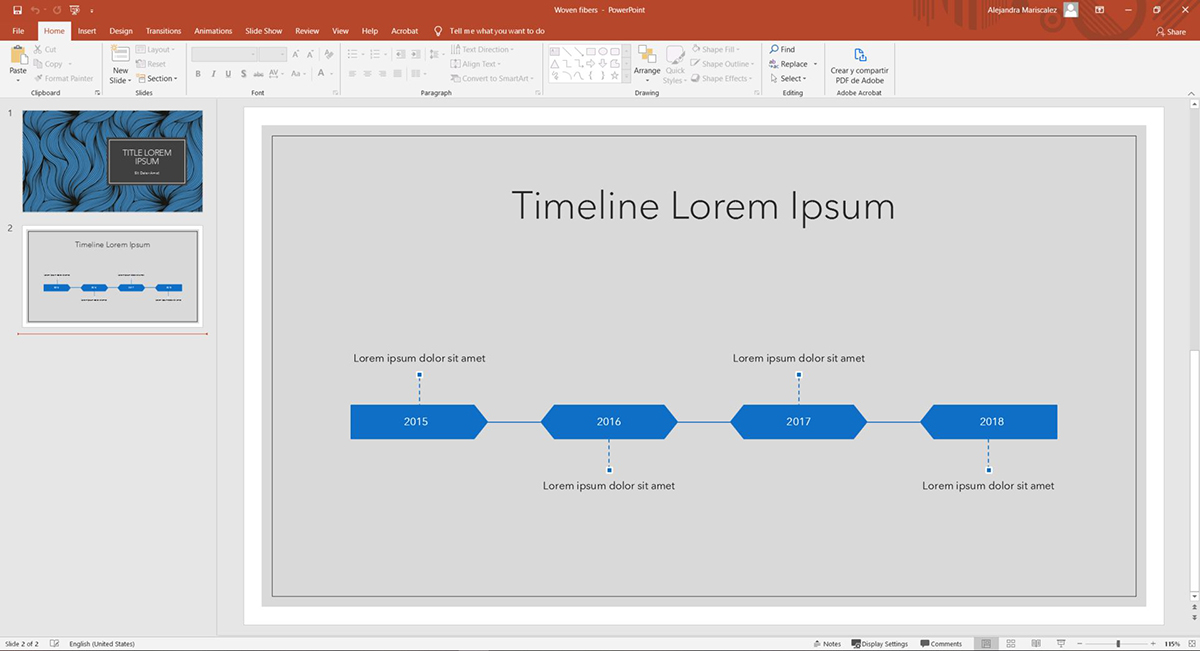This screenshot has width=1200, height=651.
Task: Click the Slide 2 of 2 indicator
Action: [22, 644]
